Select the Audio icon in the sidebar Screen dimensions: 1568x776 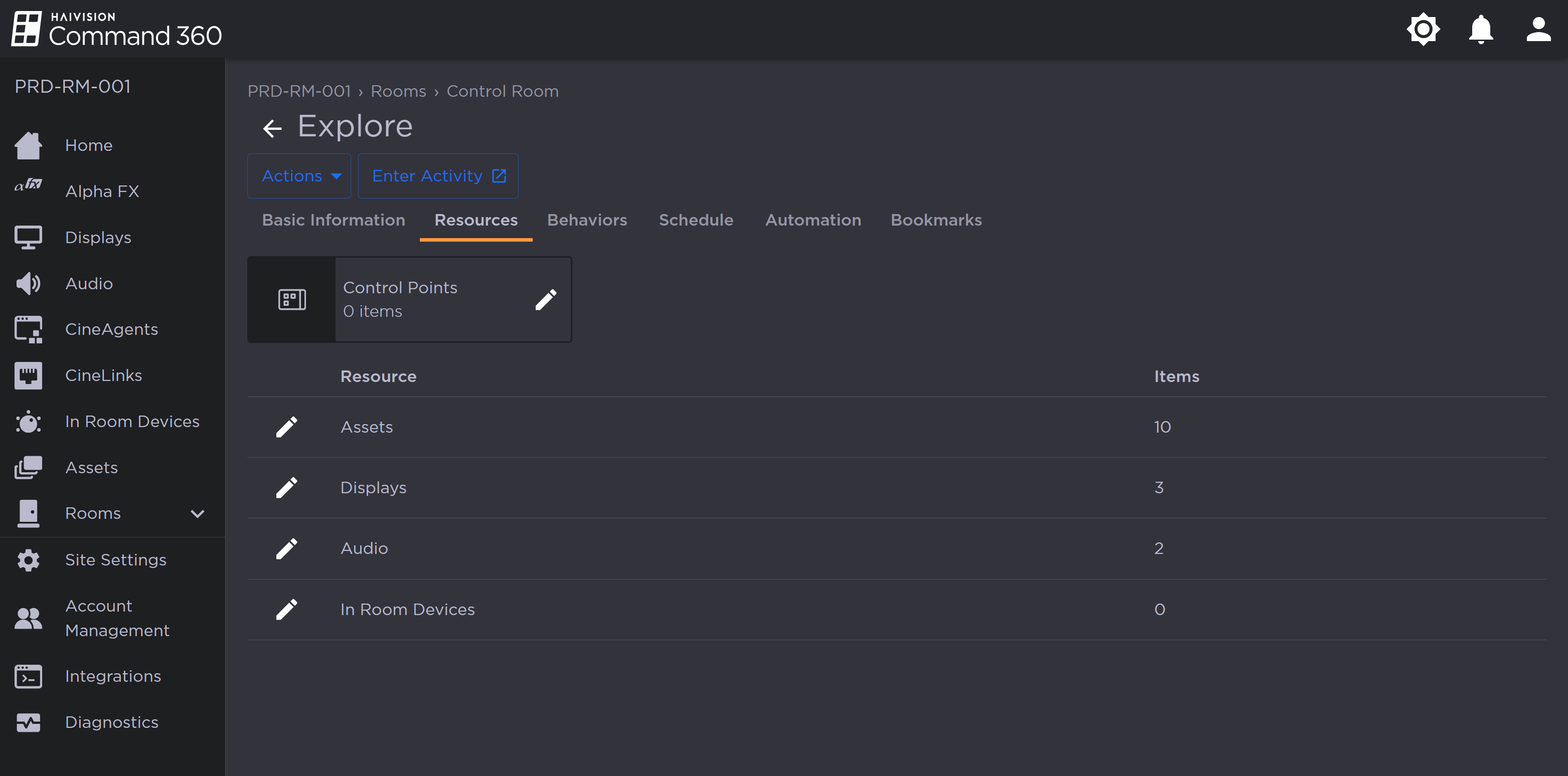pos(28,283)
